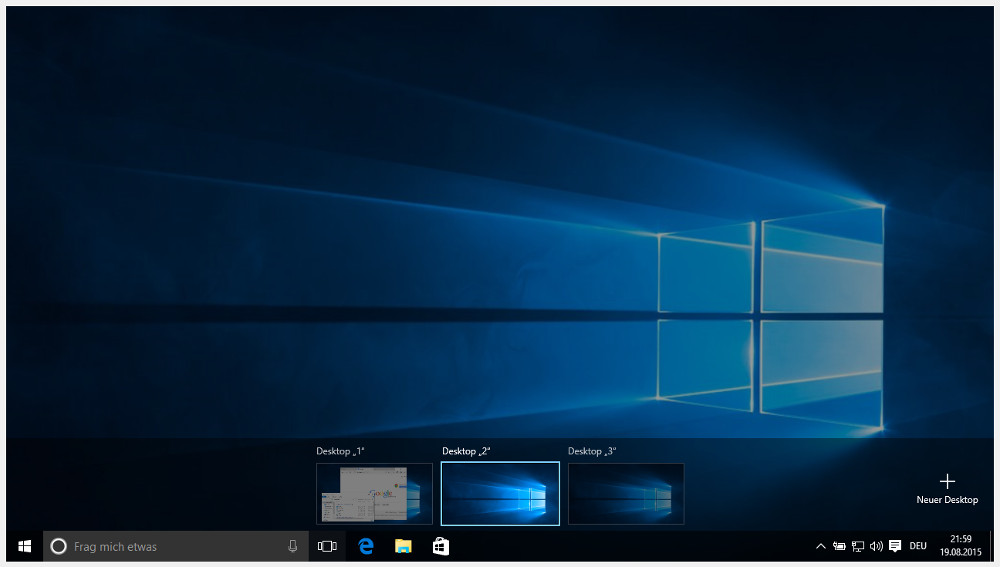Switch to the Desktop 3 thumbnail
The width and height of the screenshot is (1000, 567).
(626, 494)
